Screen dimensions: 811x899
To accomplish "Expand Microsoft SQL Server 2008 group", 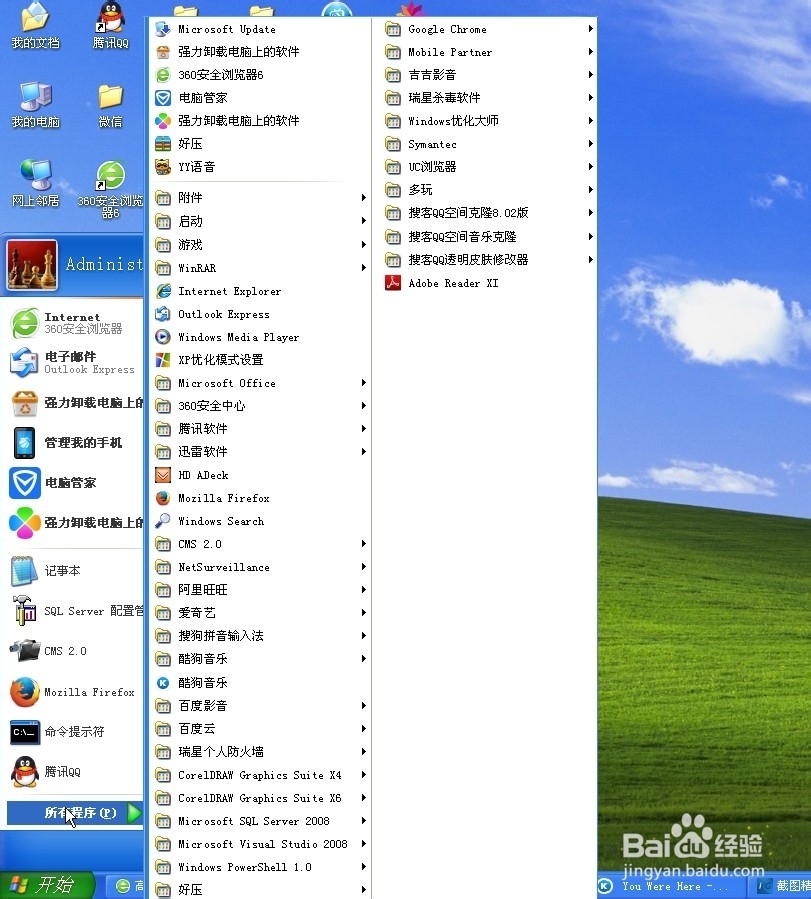I will (x=260, y=821).
